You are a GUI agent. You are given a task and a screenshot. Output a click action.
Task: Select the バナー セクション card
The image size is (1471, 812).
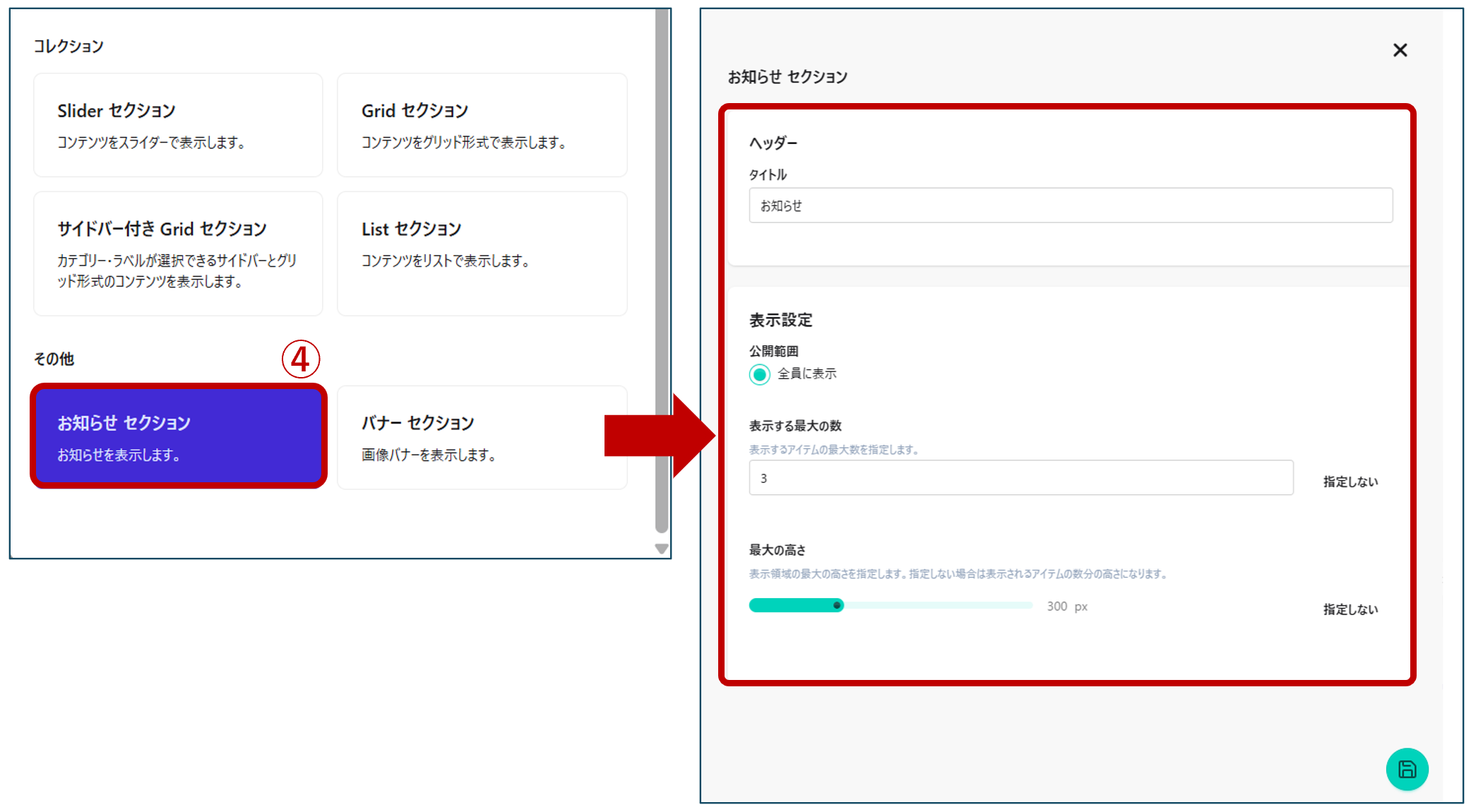(482, 438)
